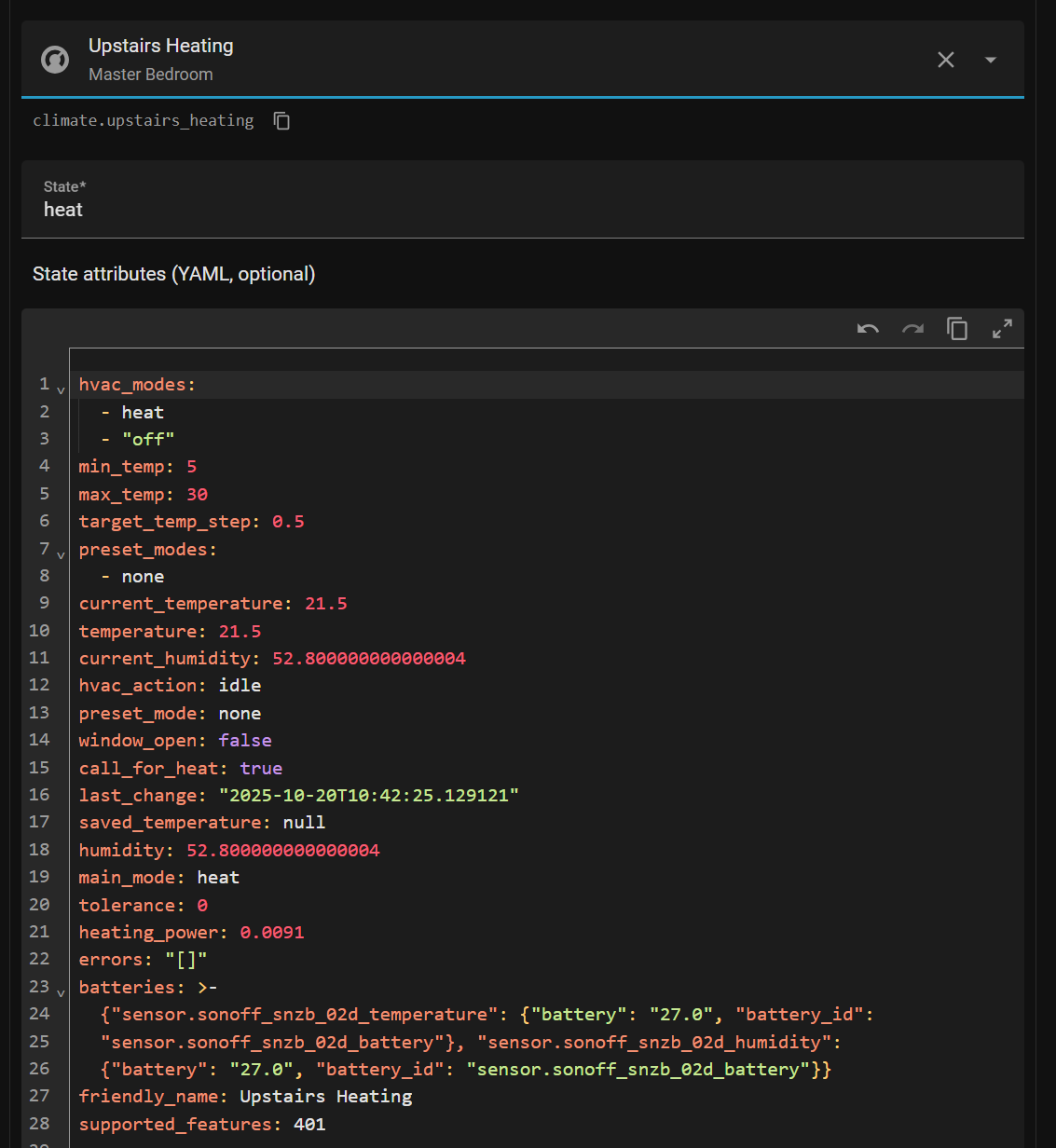Click the call_for_heat true value
Screen dimensions: 1056x1148
point(261,769)
